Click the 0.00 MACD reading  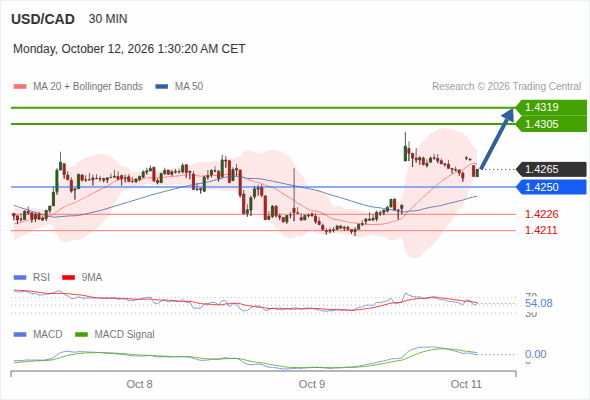tap(536, 354)
